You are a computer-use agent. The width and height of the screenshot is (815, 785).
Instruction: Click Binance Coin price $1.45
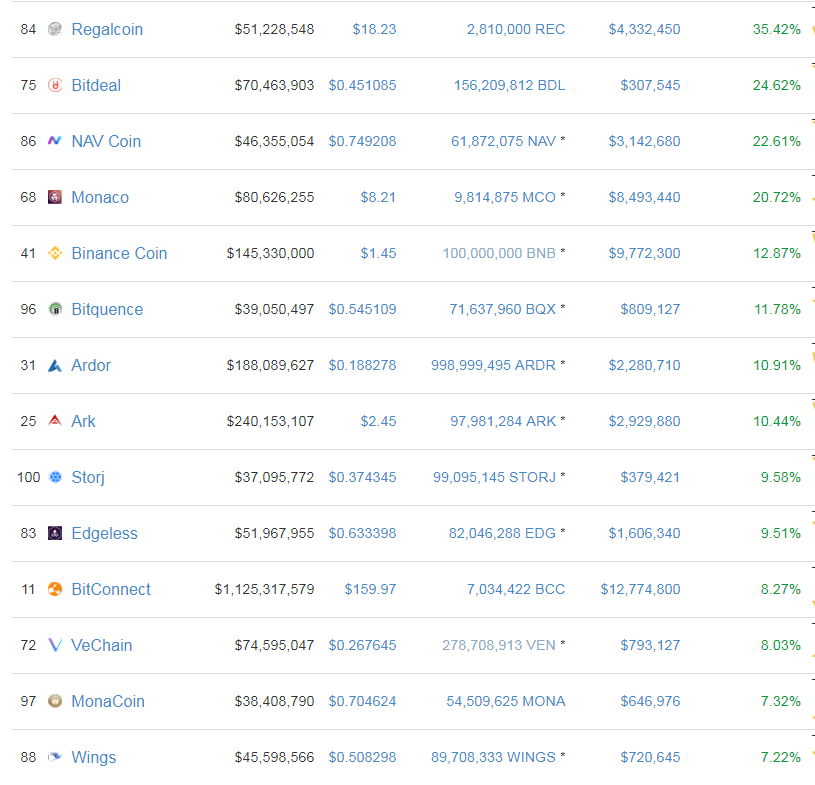[378, 253]
